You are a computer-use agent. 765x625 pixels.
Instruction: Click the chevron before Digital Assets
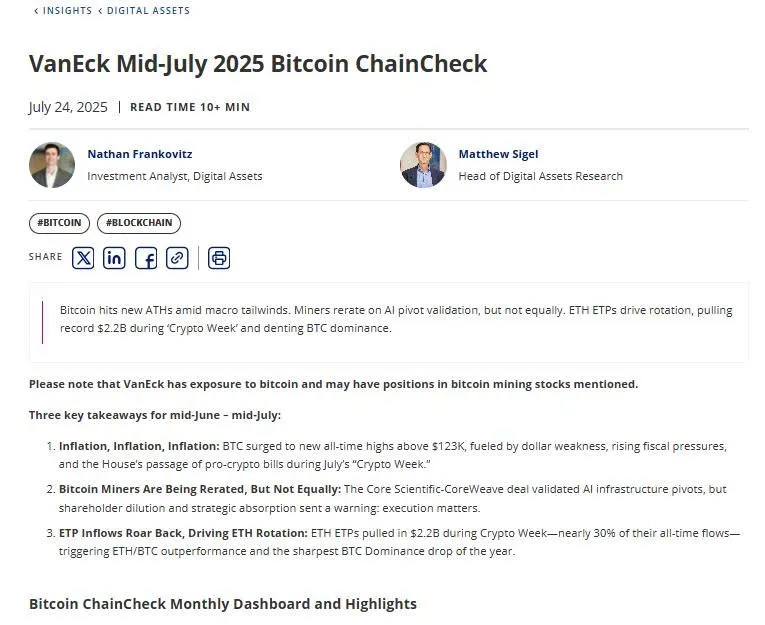point(101,11)
